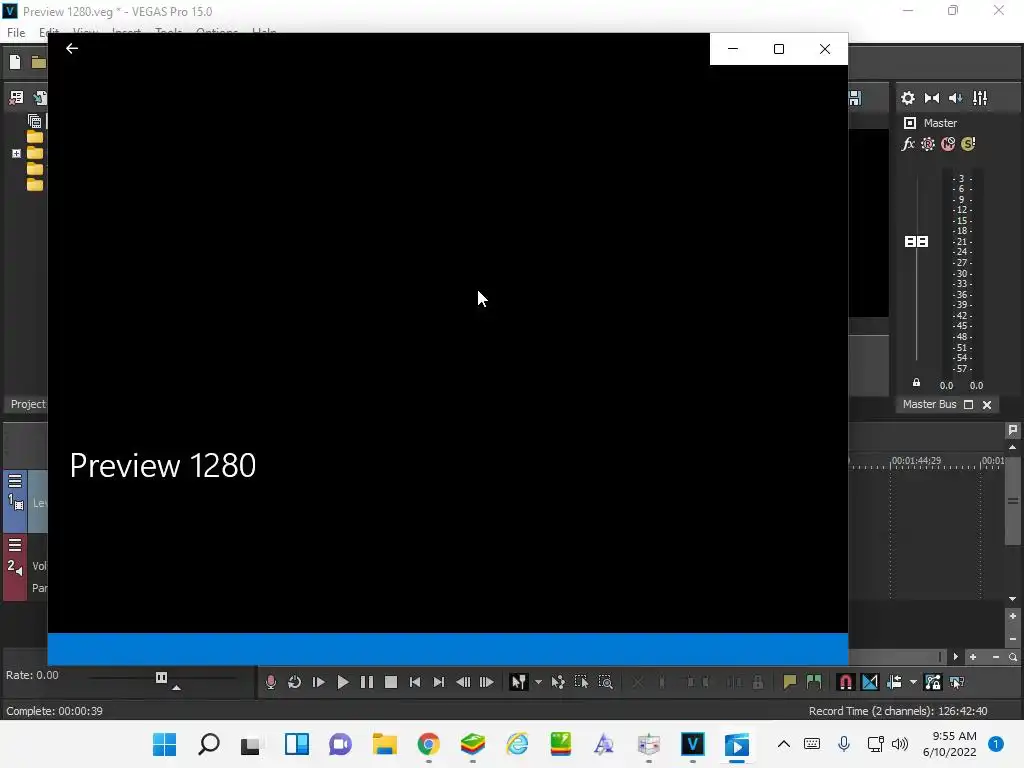Go back using the arrow in preview window
Viewport: 1024px width, 768px height.
(x=72, y=48)
